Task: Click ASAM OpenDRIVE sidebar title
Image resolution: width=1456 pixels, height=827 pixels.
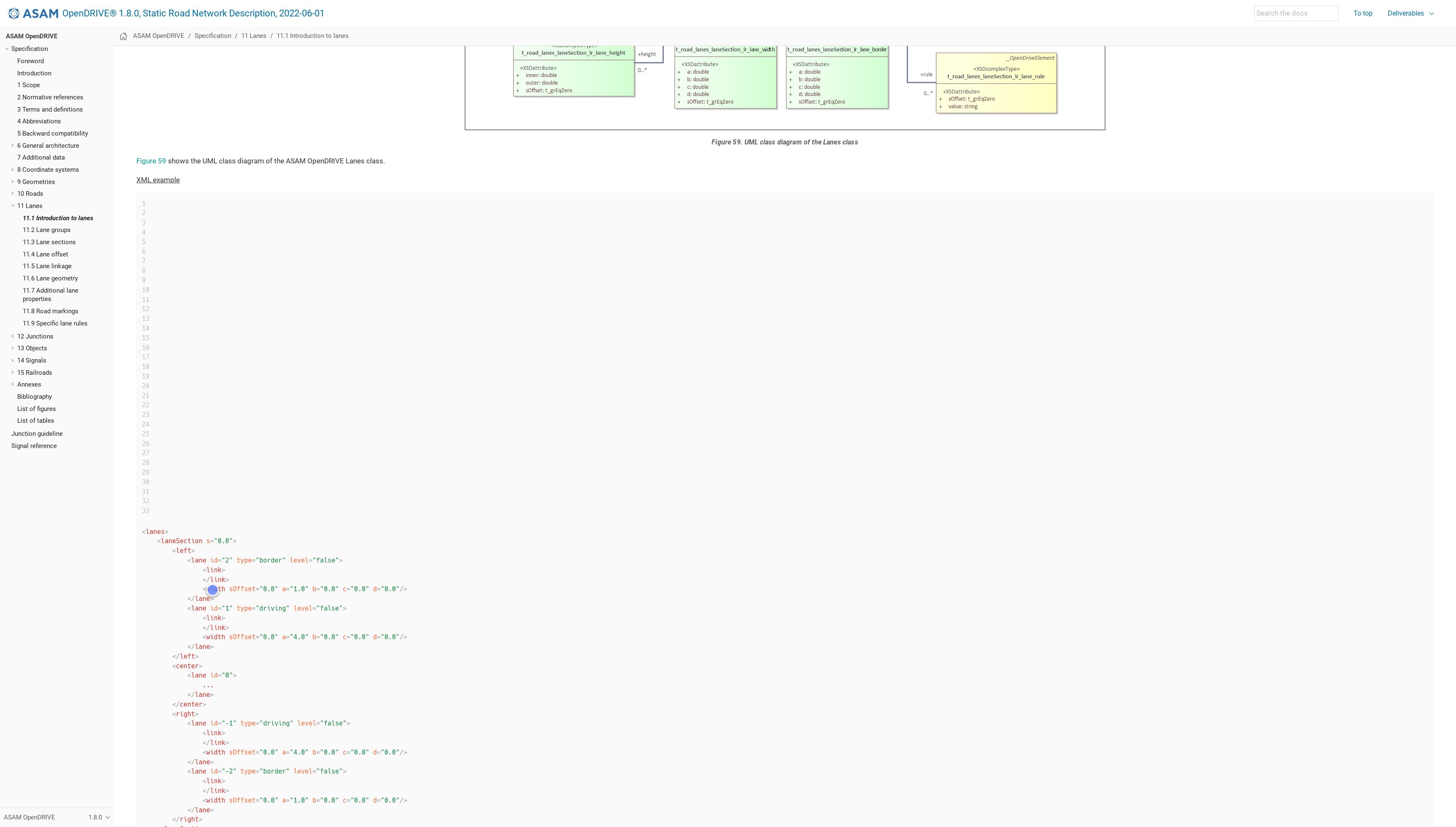Action: 31,36
